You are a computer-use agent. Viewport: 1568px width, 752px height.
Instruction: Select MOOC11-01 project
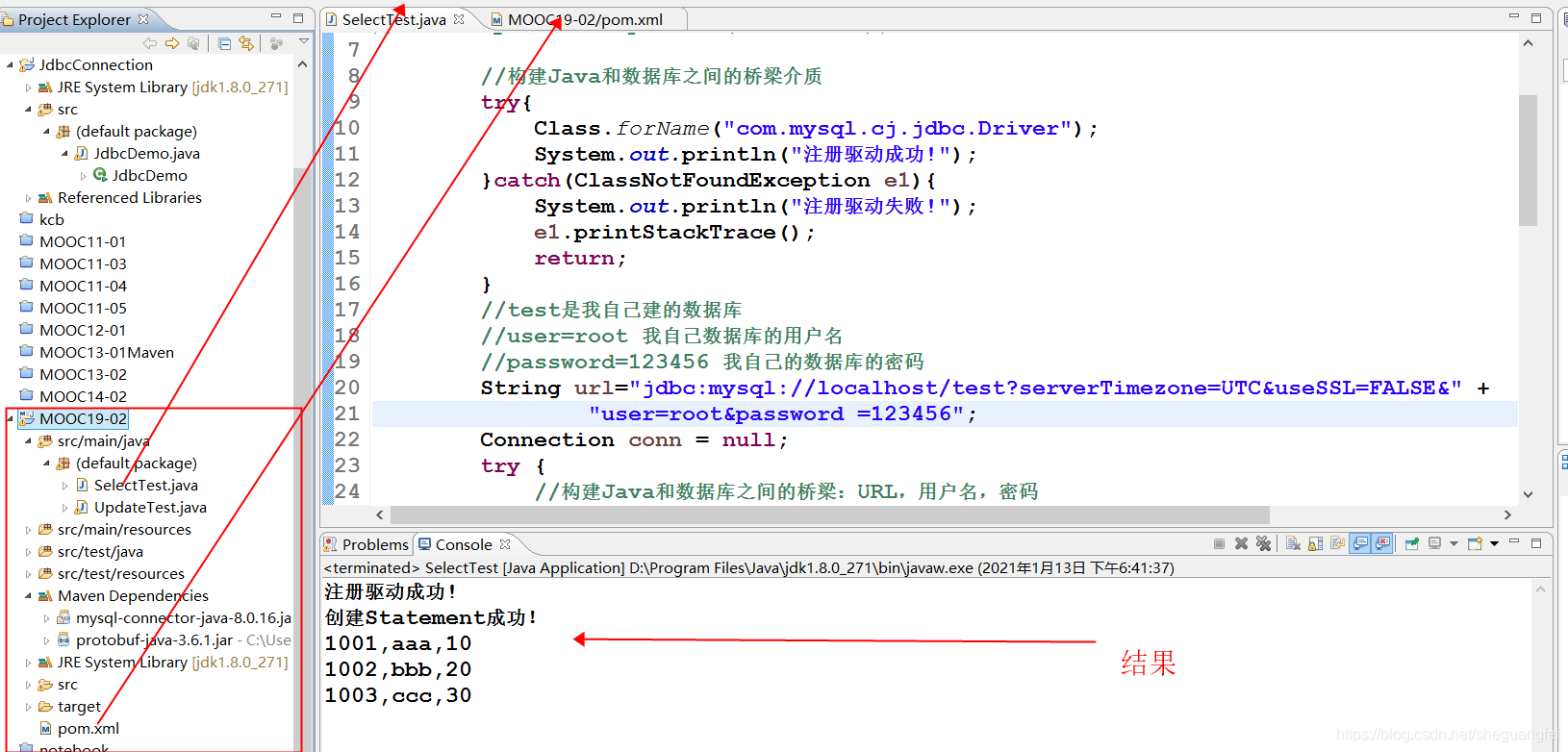tap(83, 241)
